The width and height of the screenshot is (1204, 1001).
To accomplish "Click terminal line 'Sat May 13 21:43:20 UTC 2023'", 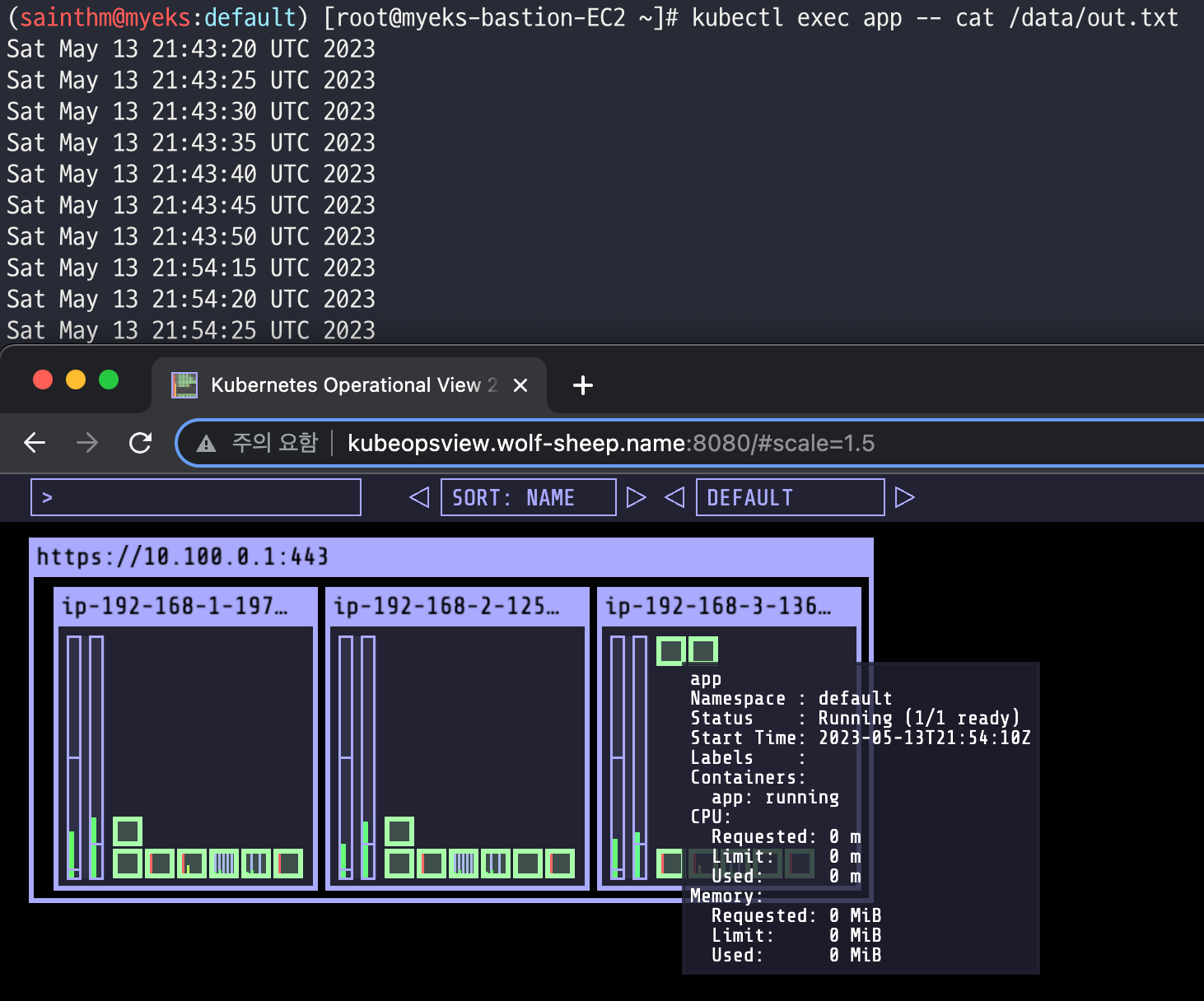I will pyautogui.click(x=191, y=49).
